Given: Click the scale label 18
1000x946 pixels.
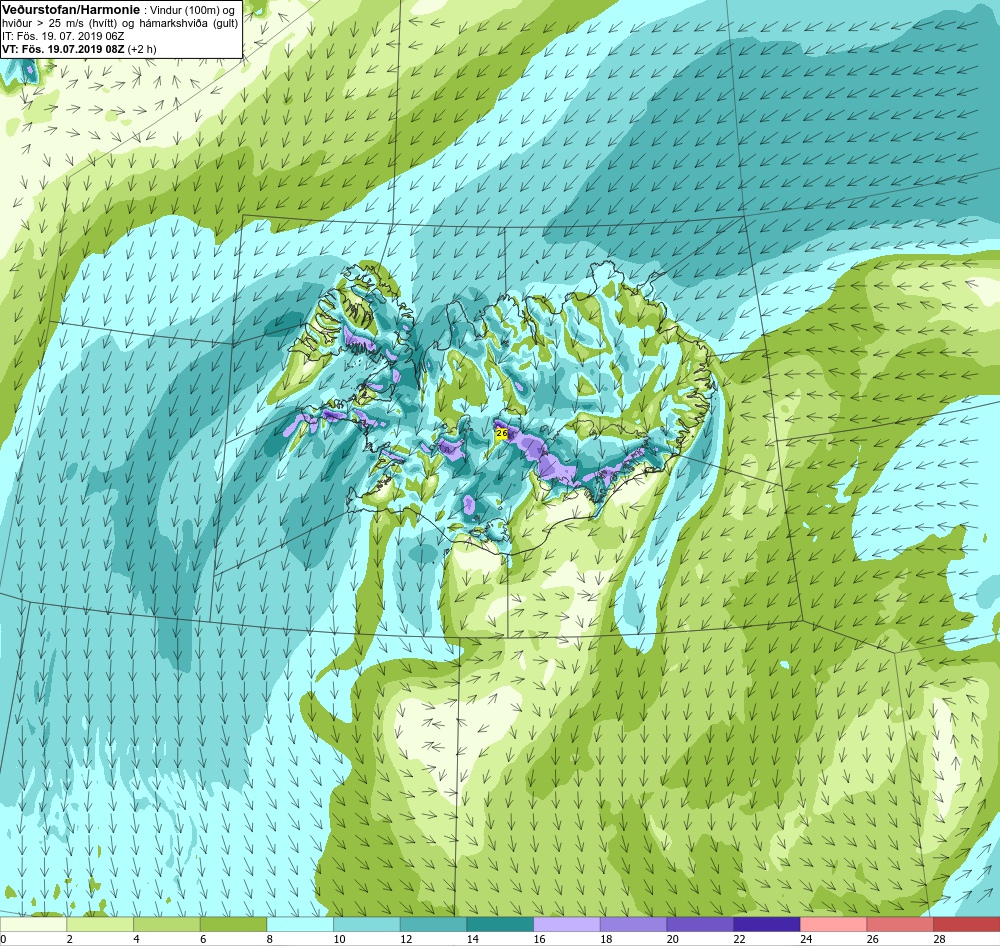Looking at the screenshot, I should [606, 939].
